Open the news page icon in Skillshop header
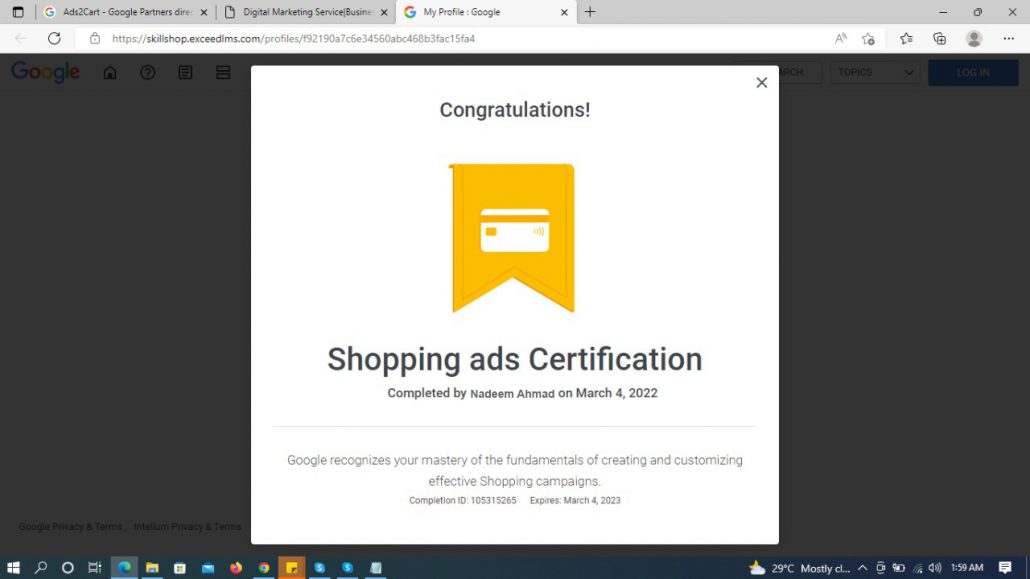The image size is (1030, 579). (185, 72)
